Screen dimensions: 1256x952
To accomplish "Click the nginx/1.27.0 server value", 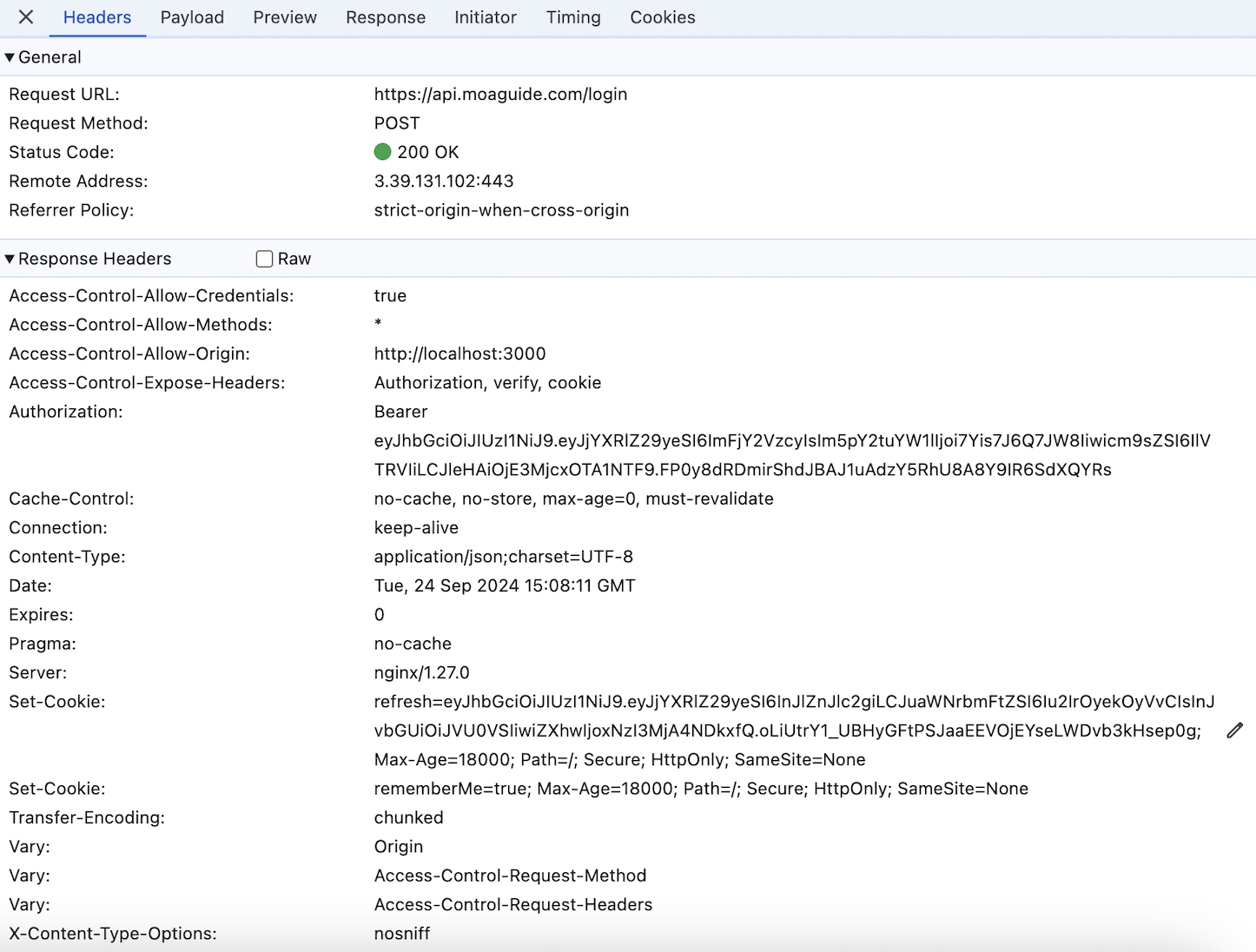I will pos(421,673).
